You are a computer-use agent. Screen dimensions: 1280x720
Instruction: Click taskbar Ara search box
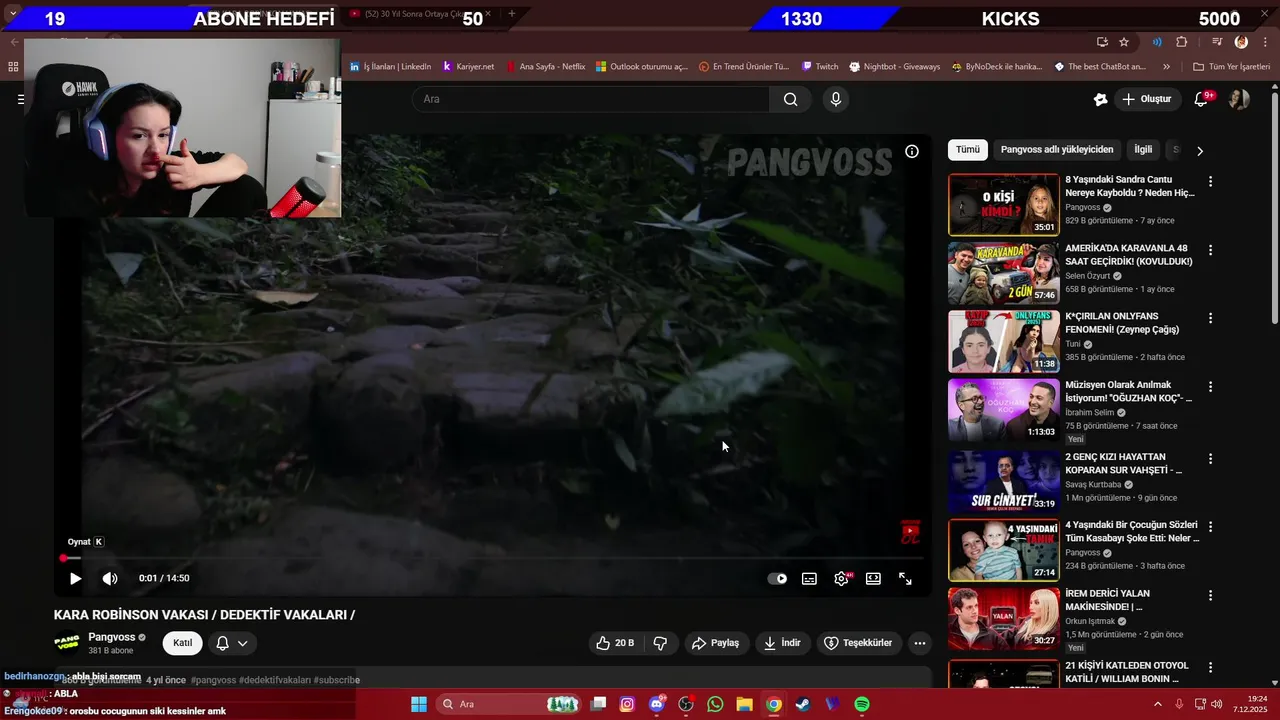click(510, 704)
